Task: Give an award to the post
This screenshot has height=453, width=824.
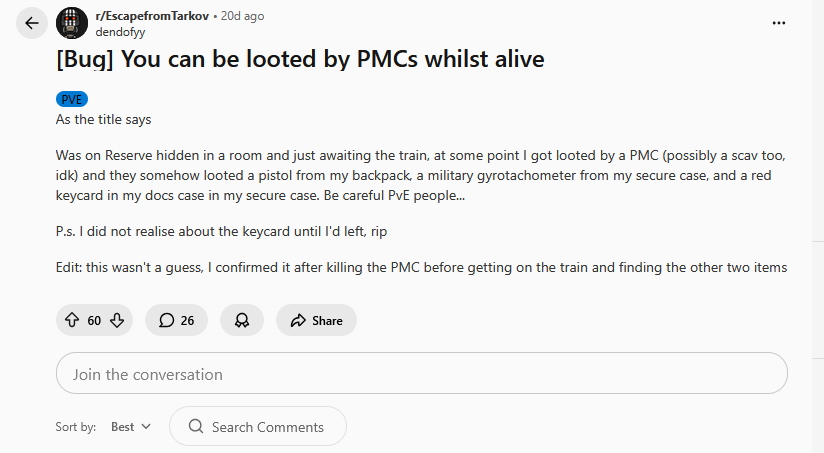Action: tap(242, 320)
